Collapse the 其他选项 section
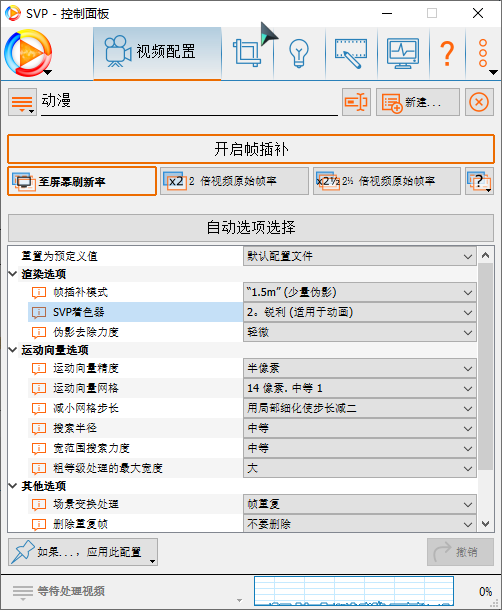Image resolution: width=502 pixels, height=610 pixels. click(13, 486)
